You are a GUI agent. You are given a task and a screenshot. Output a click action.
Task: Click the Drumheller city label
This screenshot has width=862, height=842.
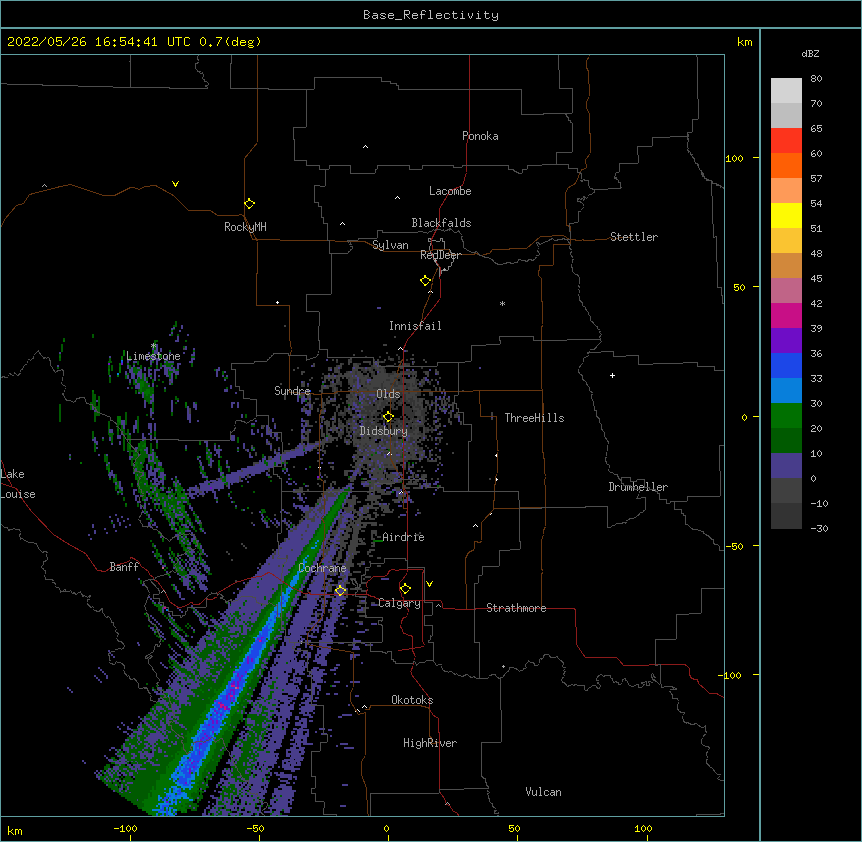click(x=638, y=487)
